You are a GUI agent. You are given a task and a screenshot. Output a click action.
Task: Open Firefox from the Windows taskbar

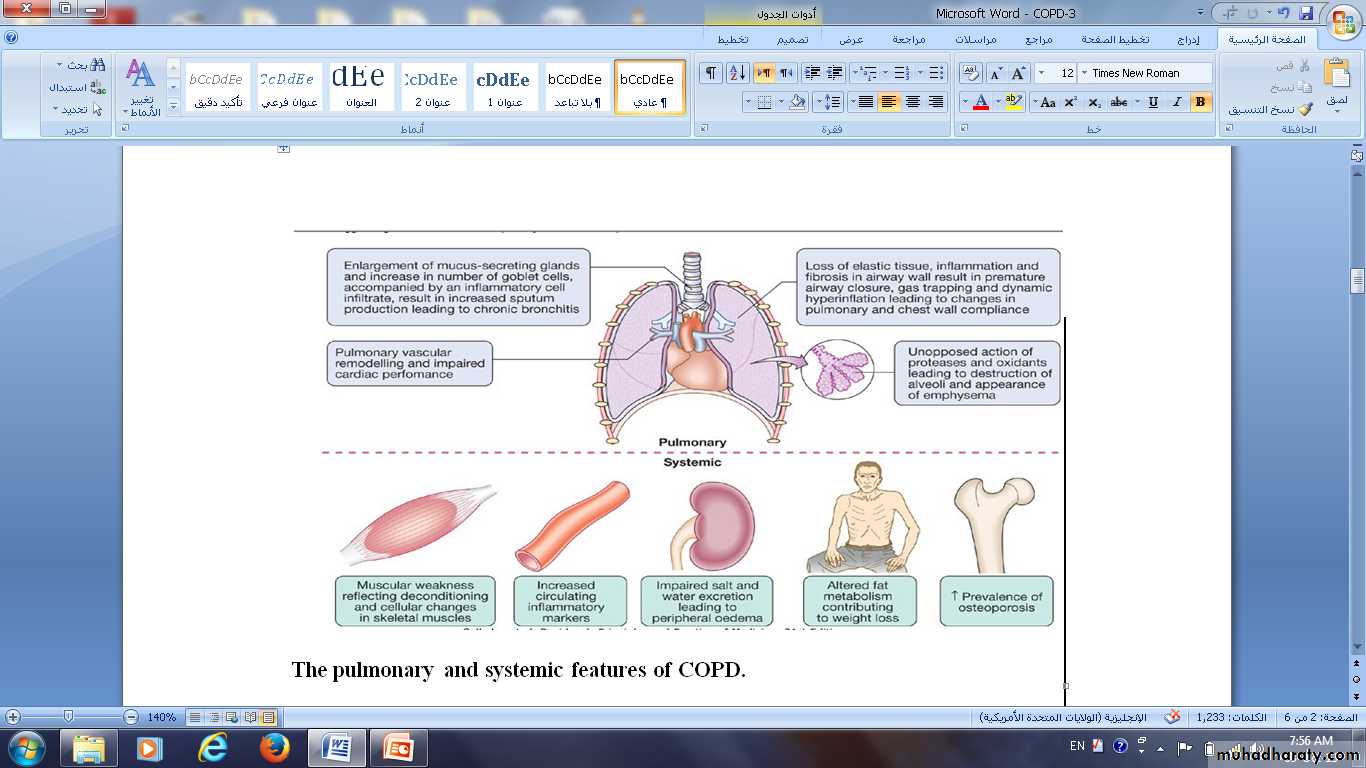274,747
